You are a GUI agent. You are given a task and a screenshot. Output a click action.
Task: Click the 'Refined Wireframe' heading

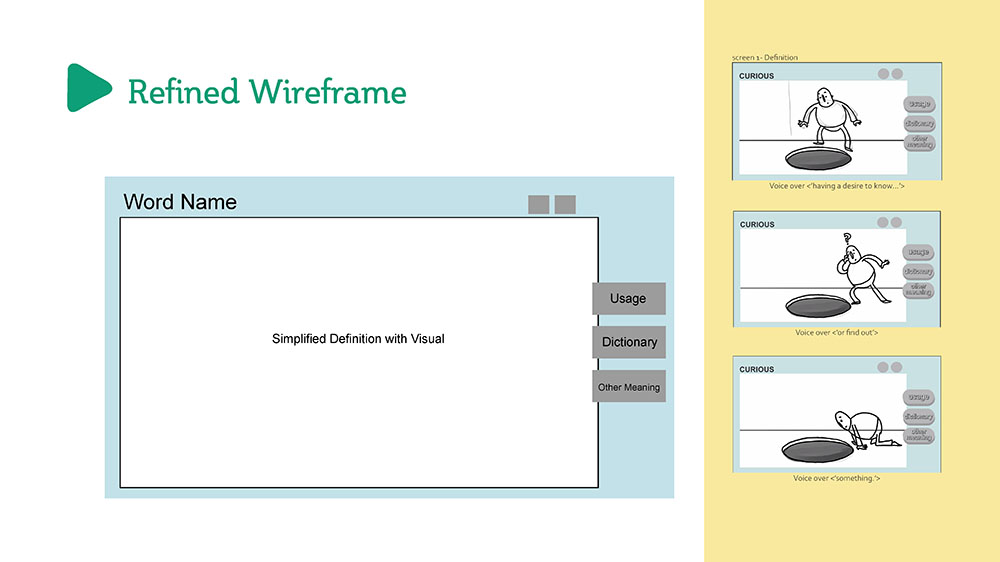[267, 92]
